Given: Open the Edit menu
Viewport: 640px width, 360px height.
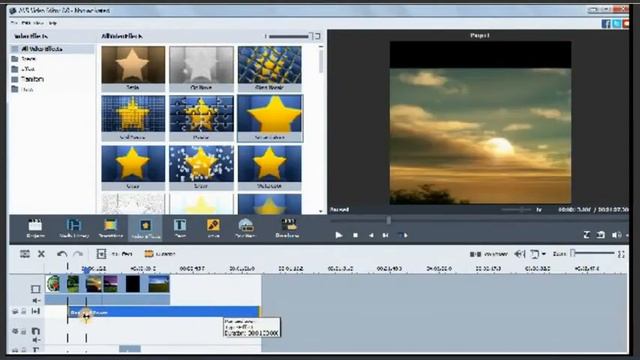Looking at the screenshot, I should pos(26,23).
